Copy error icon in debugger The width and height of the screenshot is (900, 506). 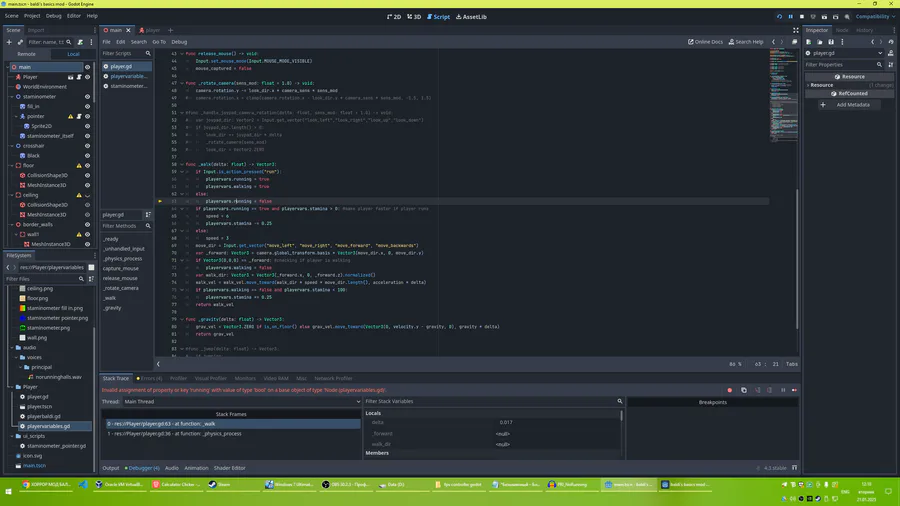point(743,390)
